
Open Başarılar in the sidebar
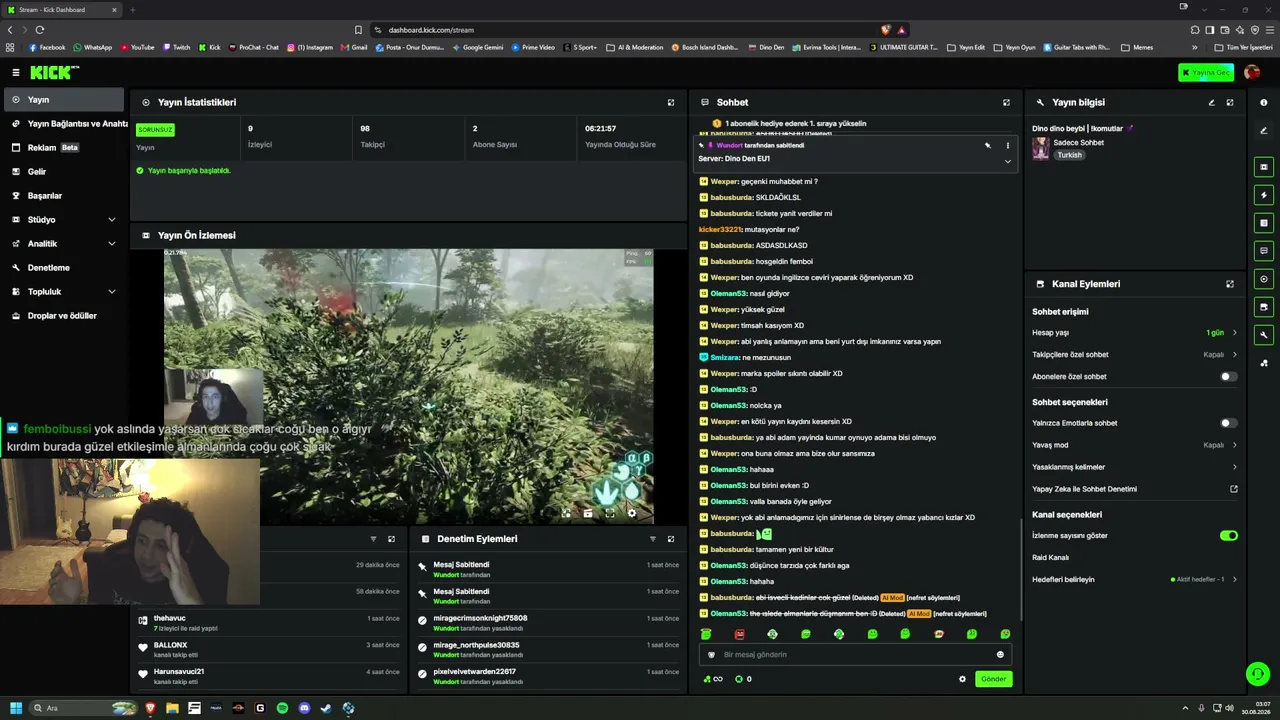(x=64, y=196)
